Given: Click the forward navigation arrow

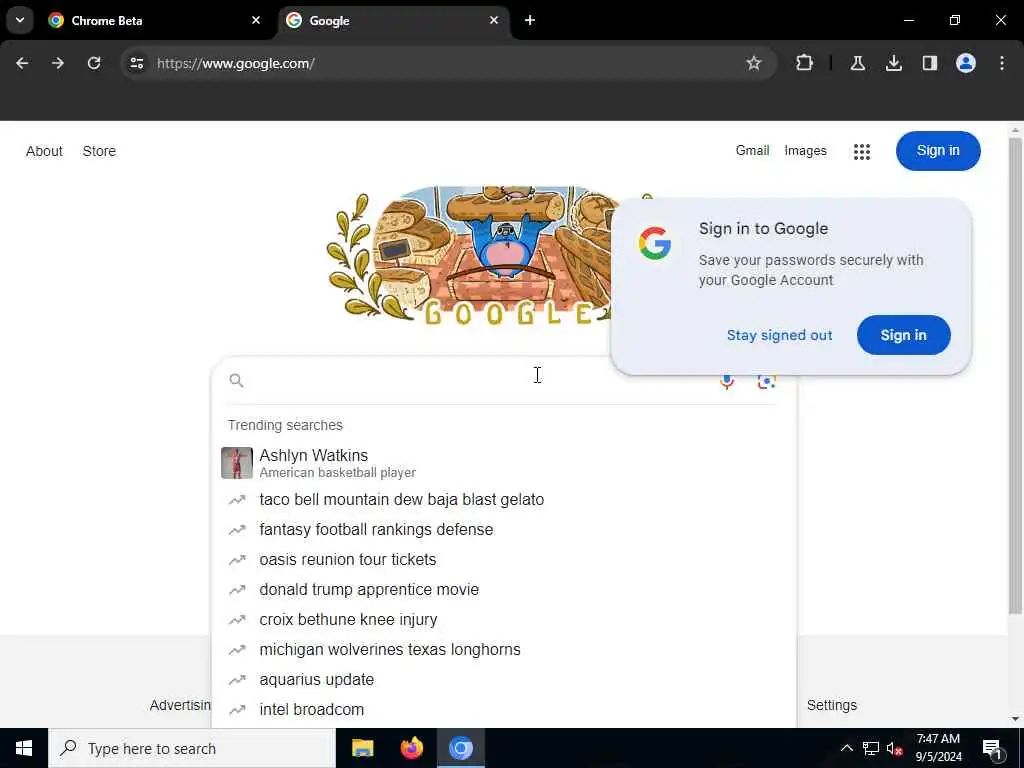Looking at the screenshot, I should (x=58, y=63).
